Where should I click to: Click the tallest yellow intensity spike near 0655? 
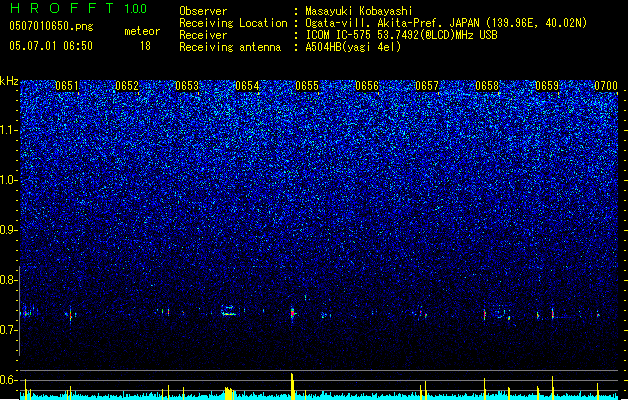[x=292, y=386]
